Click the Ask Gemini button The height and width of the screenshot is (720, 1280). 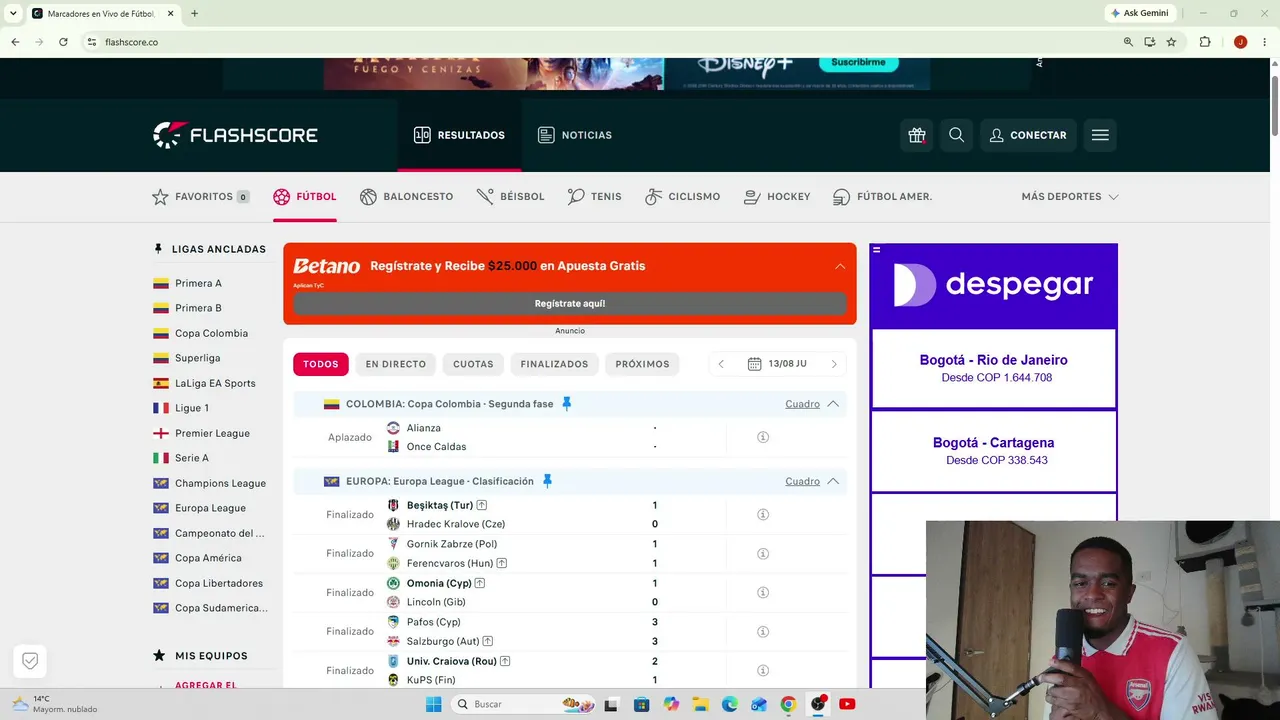pyautogui.click(x=1139, y=13)
